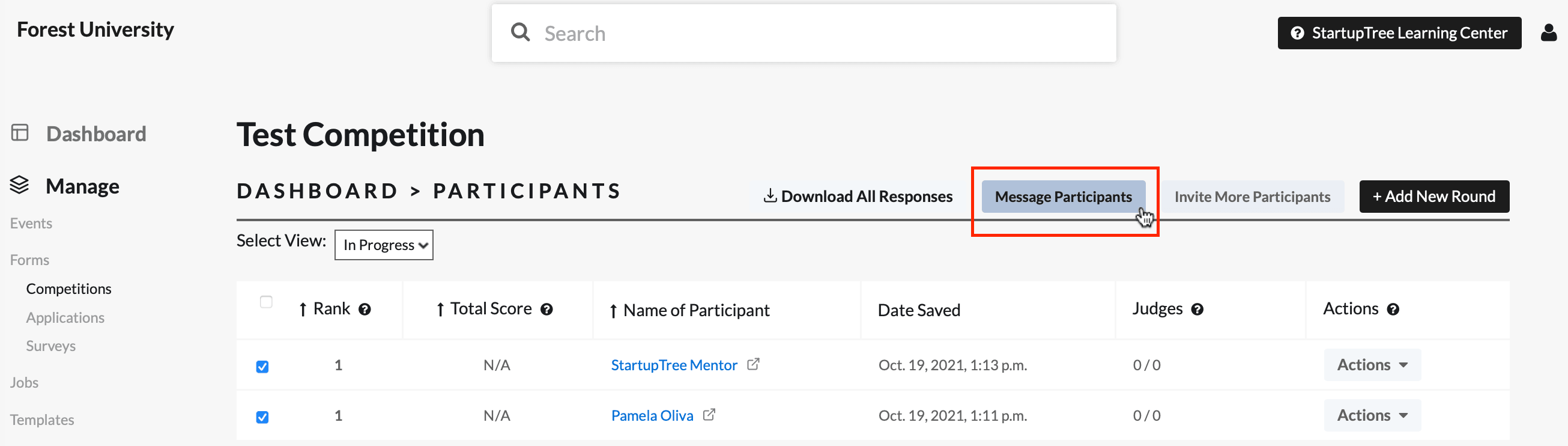Click the Total Score help icon

tap(546, 310)
